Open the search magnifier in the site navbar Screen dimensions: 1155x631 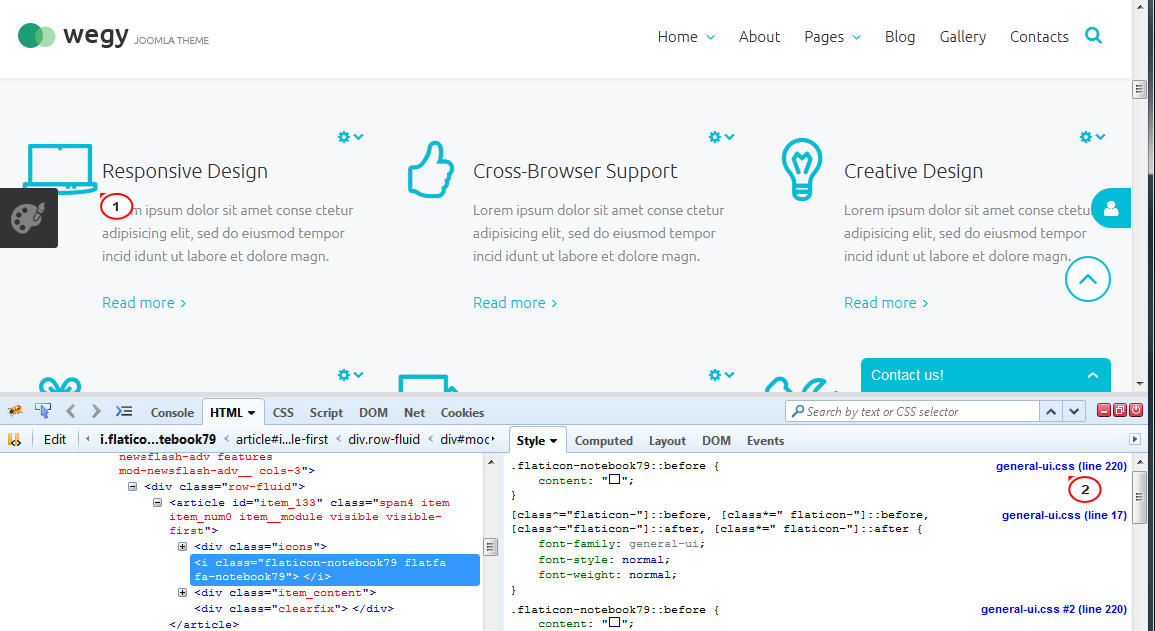click(x=1093, y=35)
